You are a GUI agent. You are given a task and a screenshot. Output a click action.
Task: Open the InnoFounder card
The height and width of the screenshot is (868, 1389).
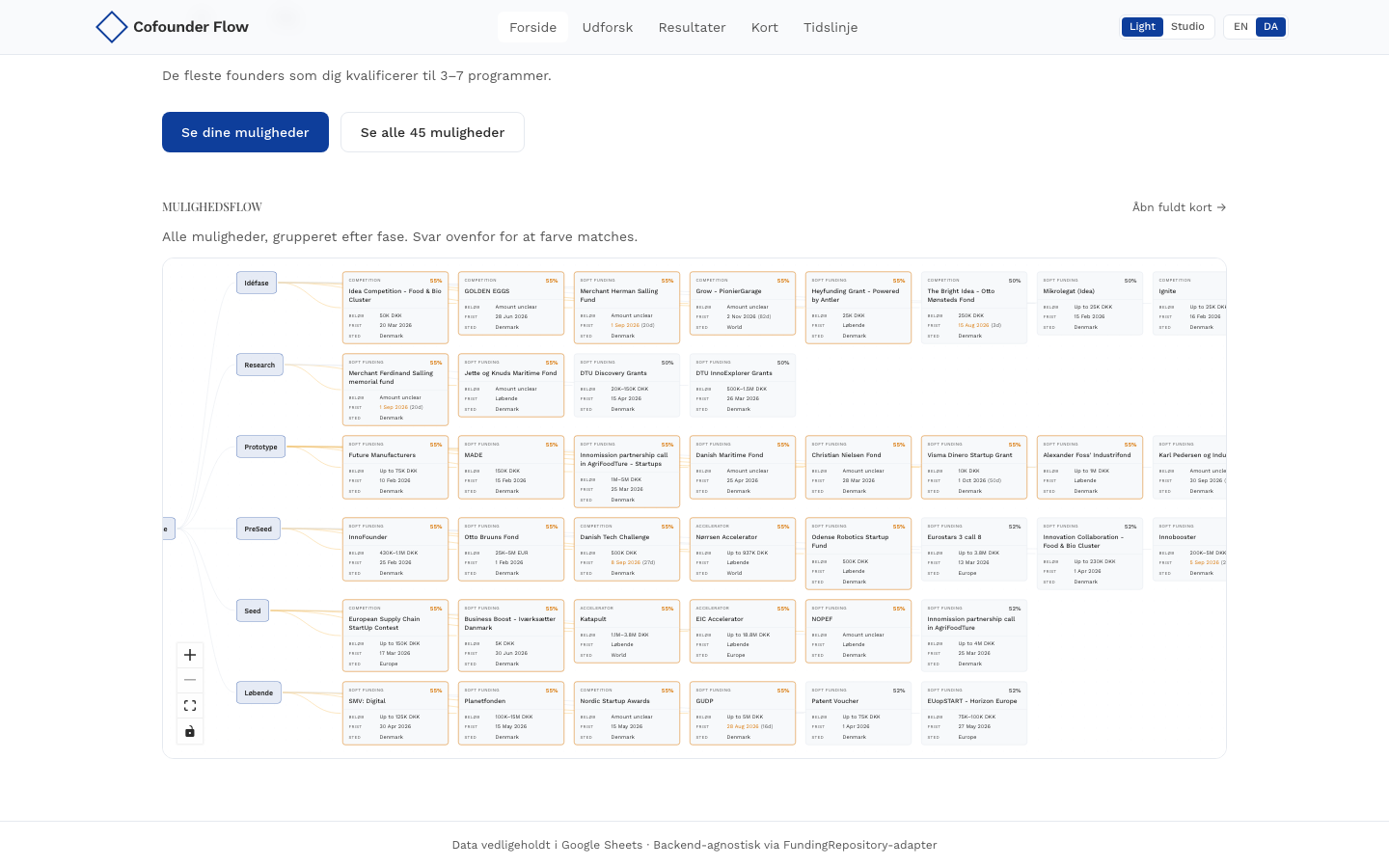pyautogui.click(x=395, y=550)
